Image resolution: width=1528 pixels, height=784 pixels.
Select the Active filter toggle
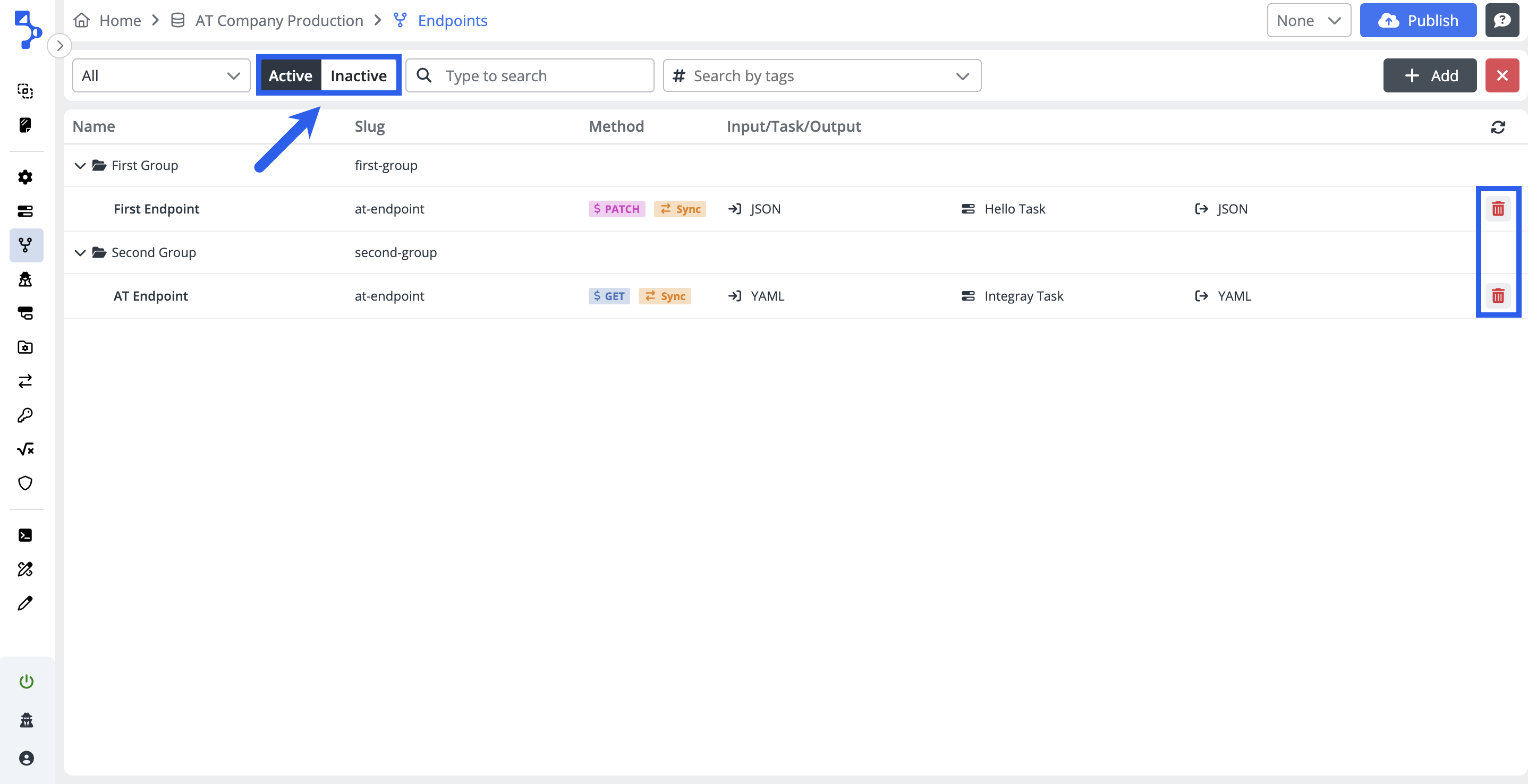click(x=290, y=75)
